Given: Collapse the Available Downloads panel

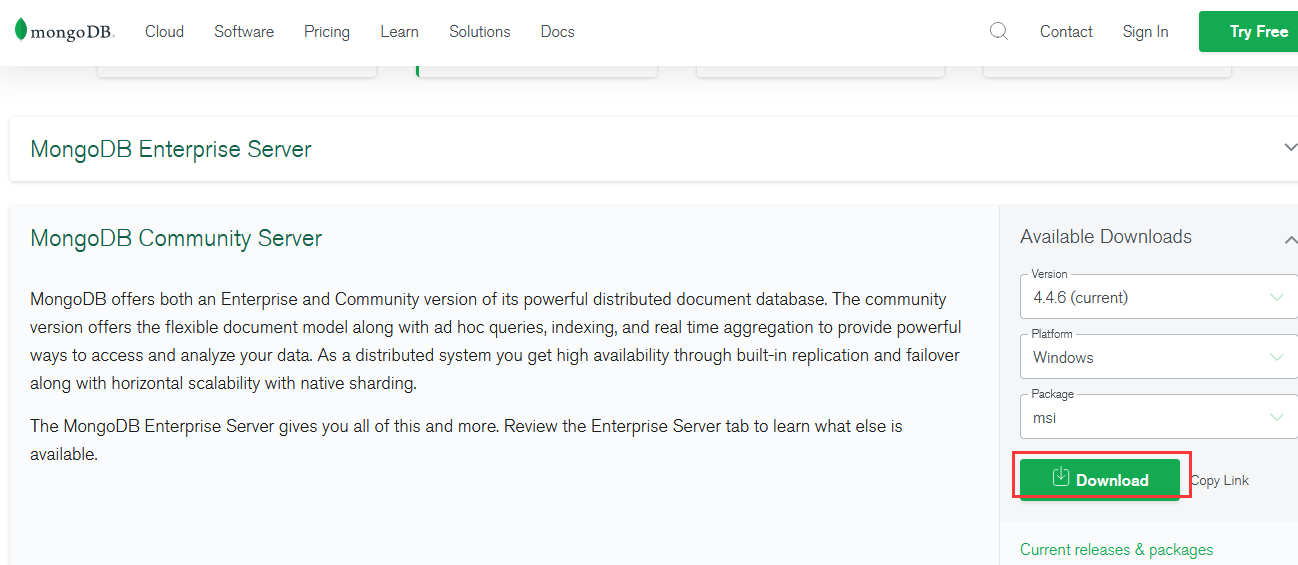Looking at the screenshot, I should pos(1291,239).
